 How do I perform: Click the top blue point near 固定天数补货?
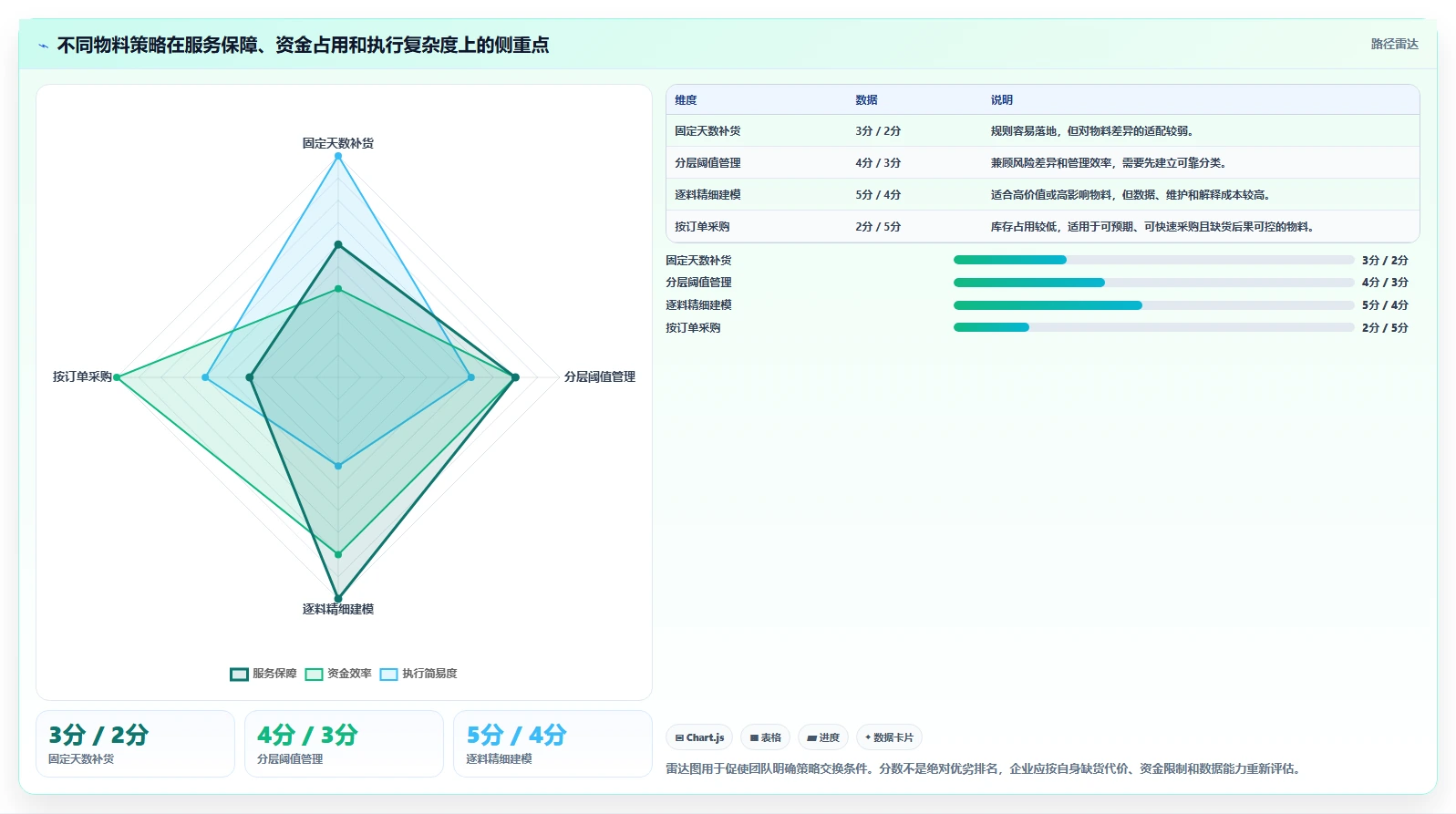click(x=338, y=156)
